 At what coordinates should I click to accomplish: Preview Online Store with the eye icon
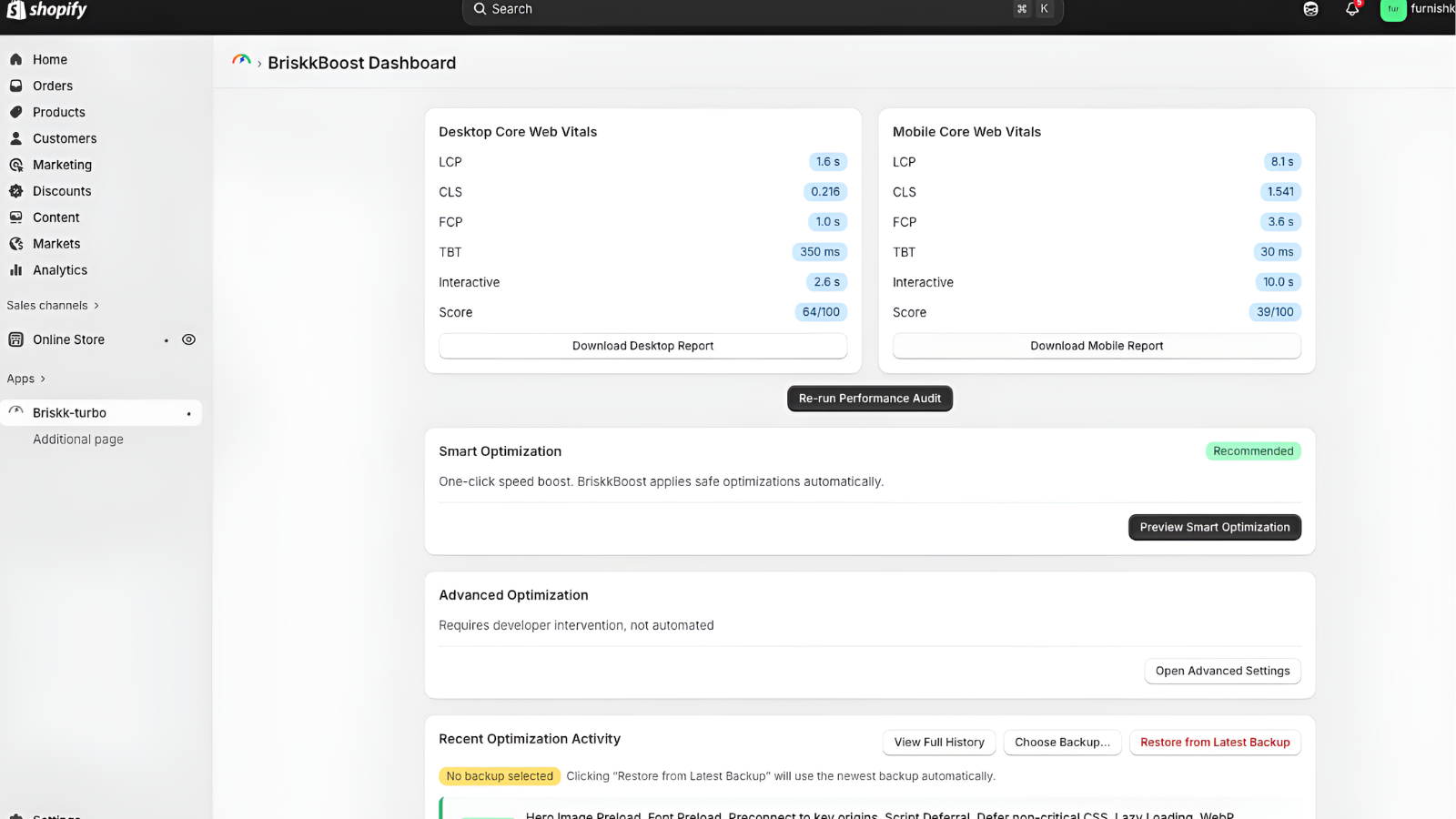188,339
